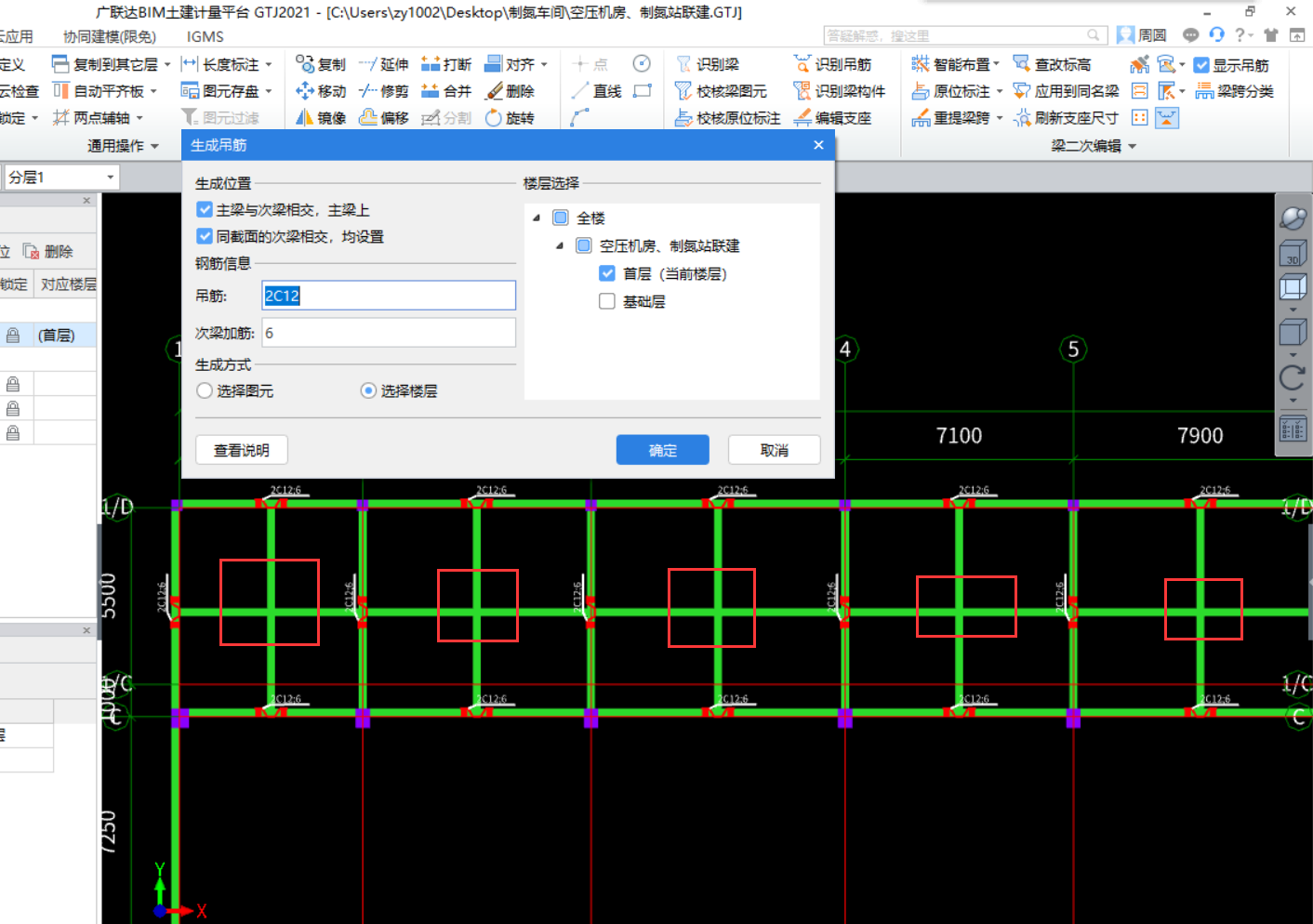
Task: Collapse the 空压机房、制氮站联建 tree node
Action: (x=560, y=245)
